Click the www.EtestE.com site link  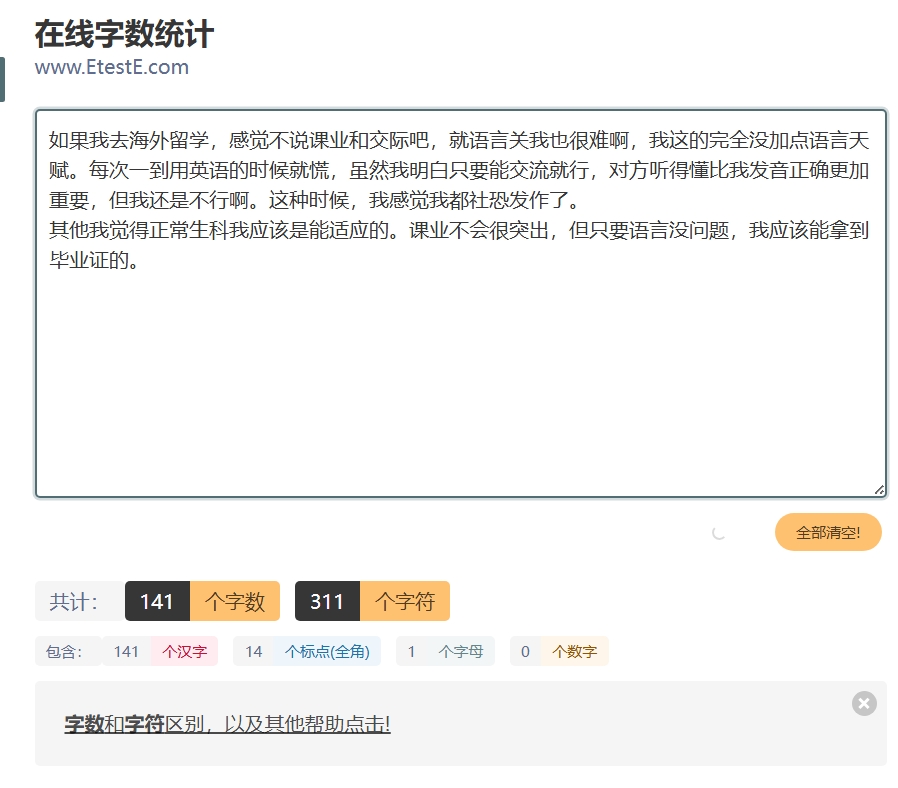point(112,67)
